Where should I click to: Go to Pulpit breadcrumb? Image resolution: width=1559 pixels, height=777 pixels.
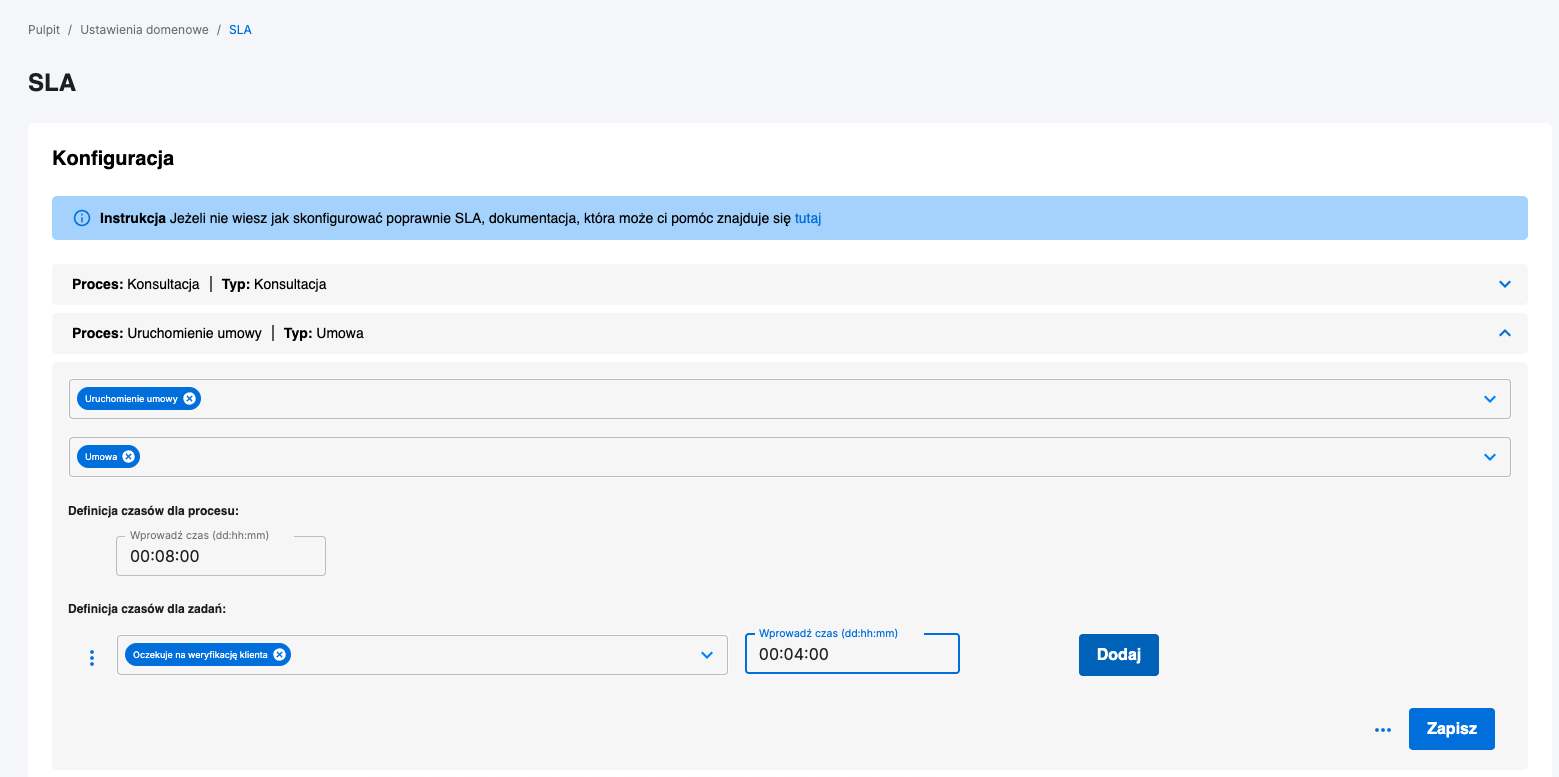click(x=44, y=30)
